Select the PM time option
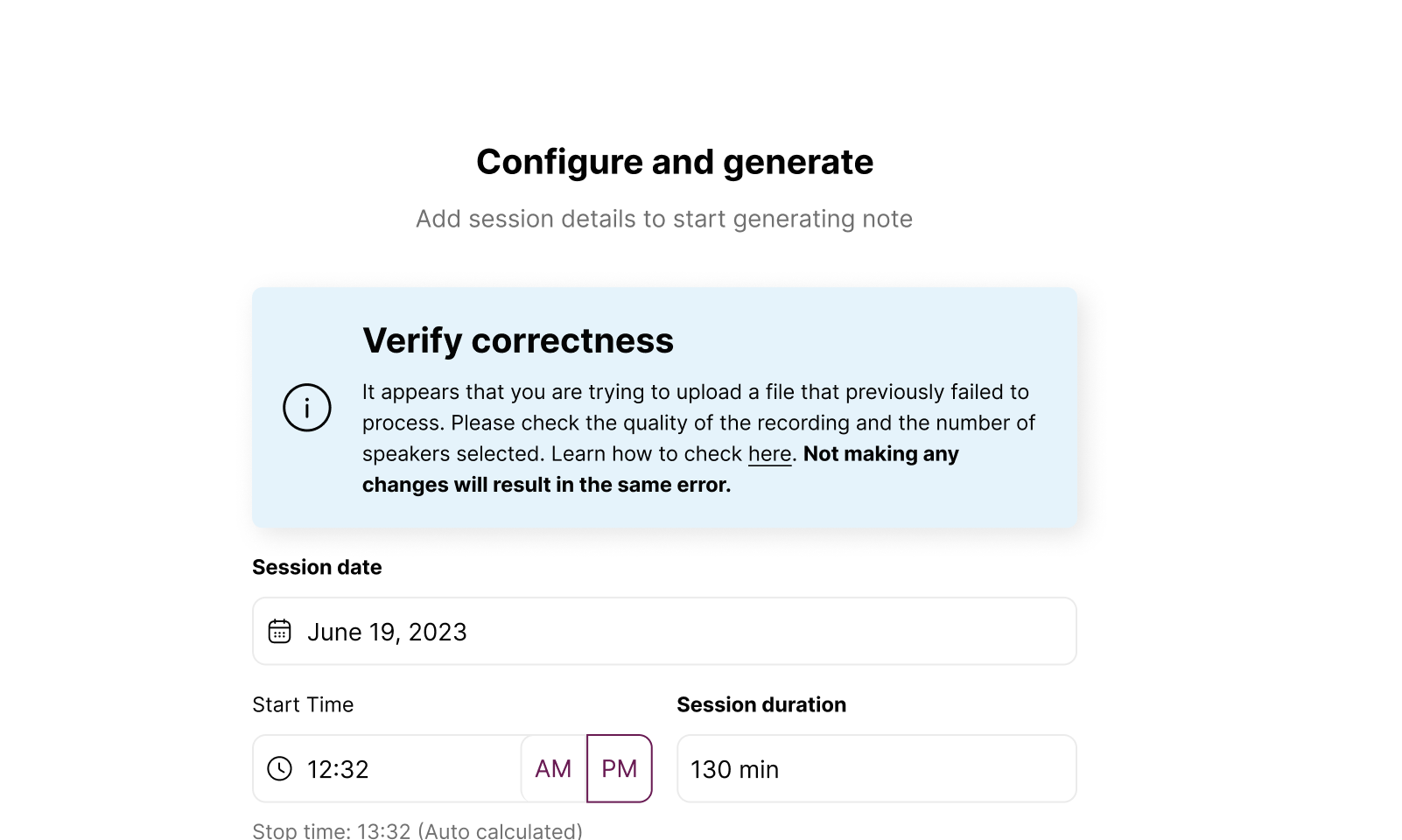Viewport: 1402px width, 840px height. click(620, 769)
